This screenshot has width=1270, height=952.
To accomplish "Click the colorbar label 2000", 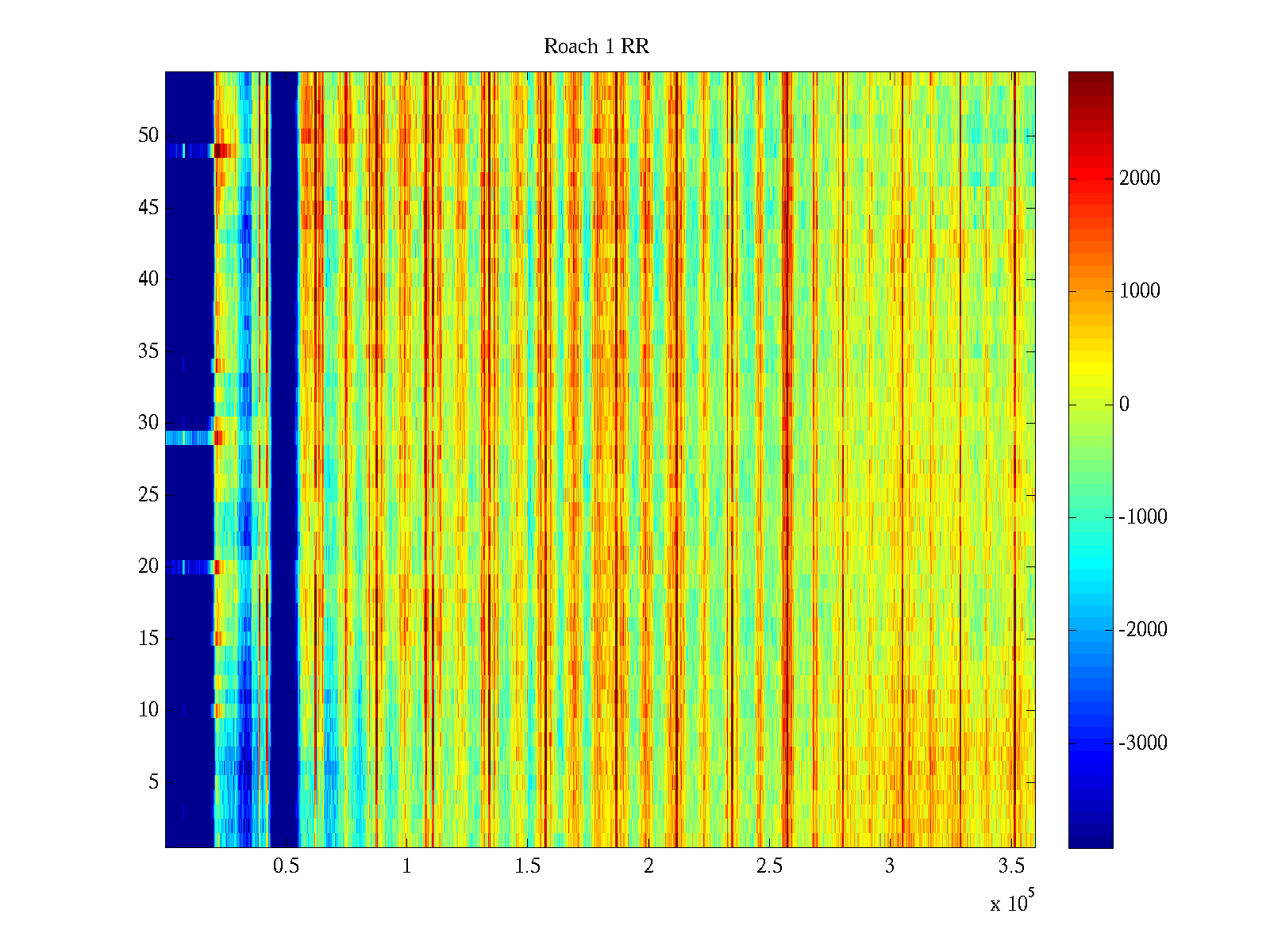I will [1139, 178].
